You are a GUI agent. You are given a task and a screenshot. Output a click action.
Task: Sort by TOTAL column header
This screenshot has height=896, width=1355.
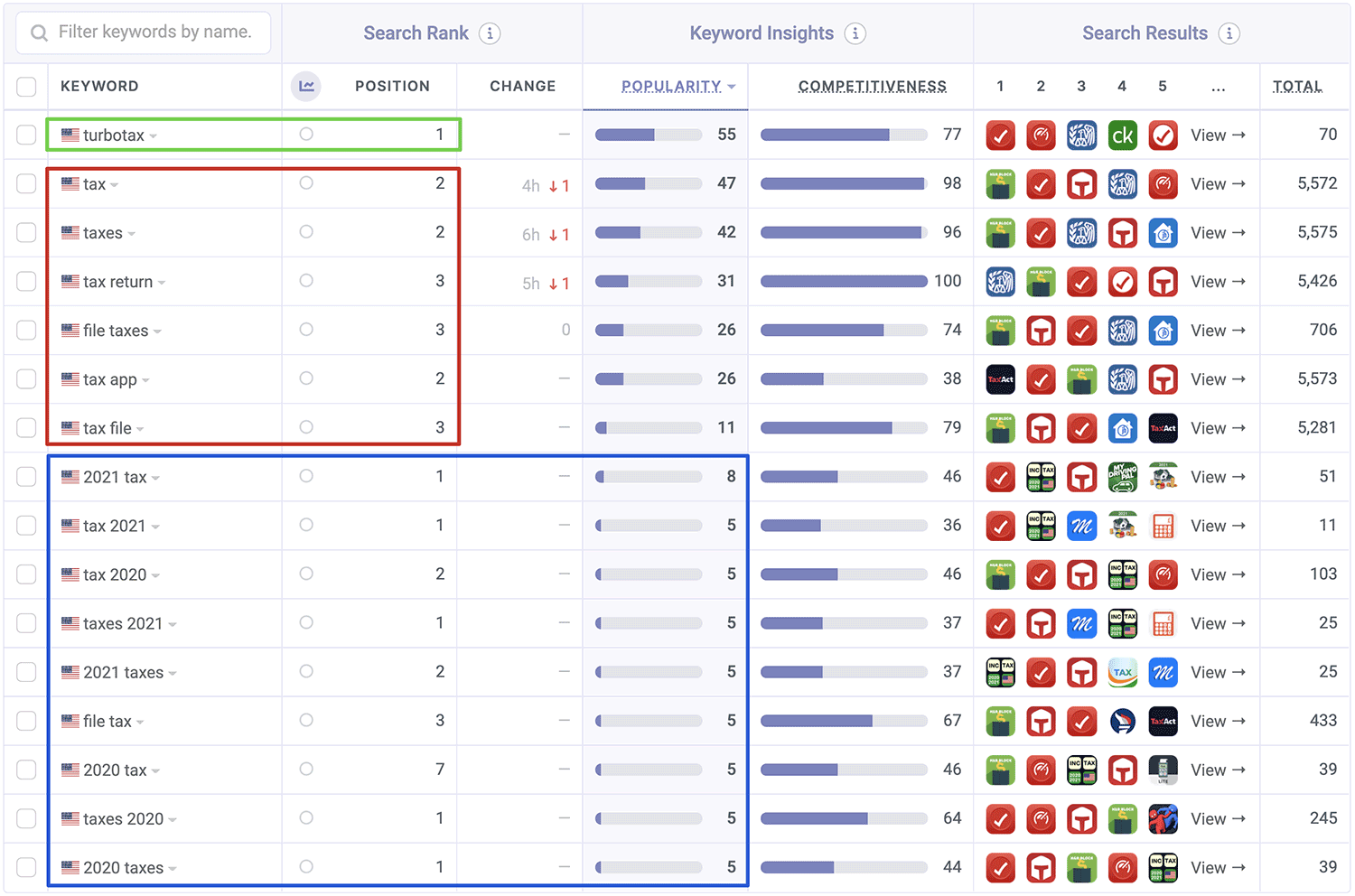1297,87
